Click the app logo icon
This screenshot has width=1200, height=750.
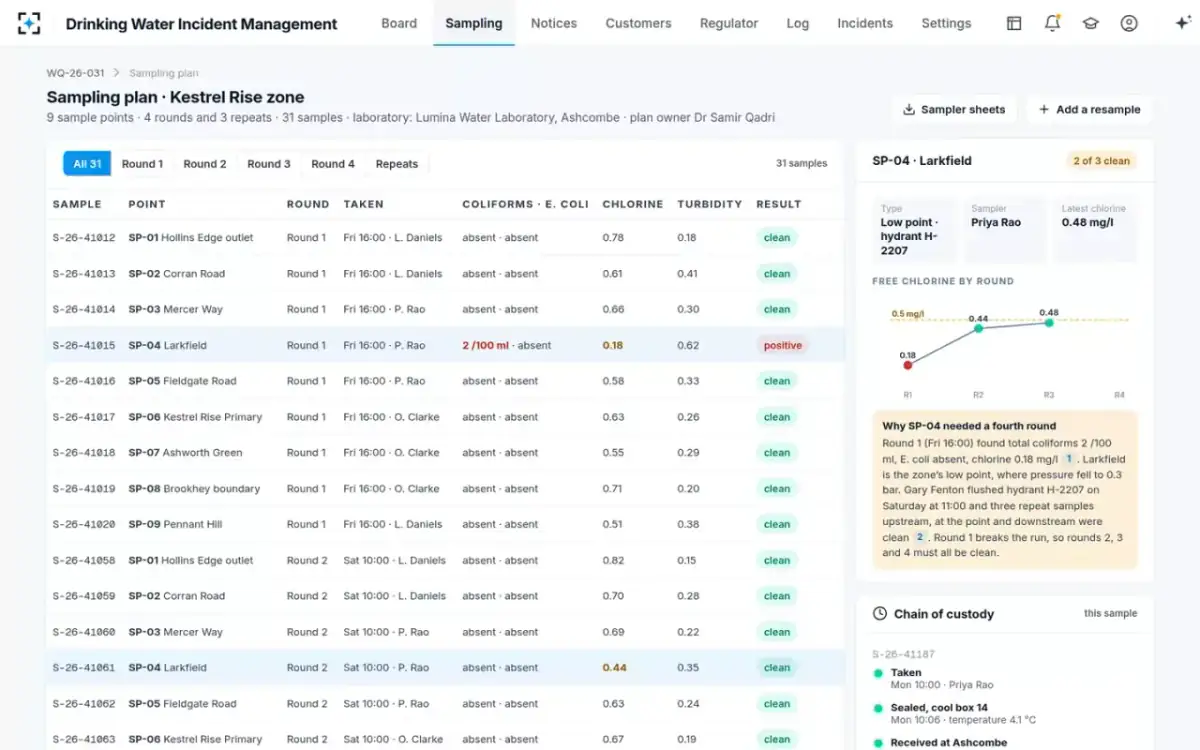(x=29, y=23)
